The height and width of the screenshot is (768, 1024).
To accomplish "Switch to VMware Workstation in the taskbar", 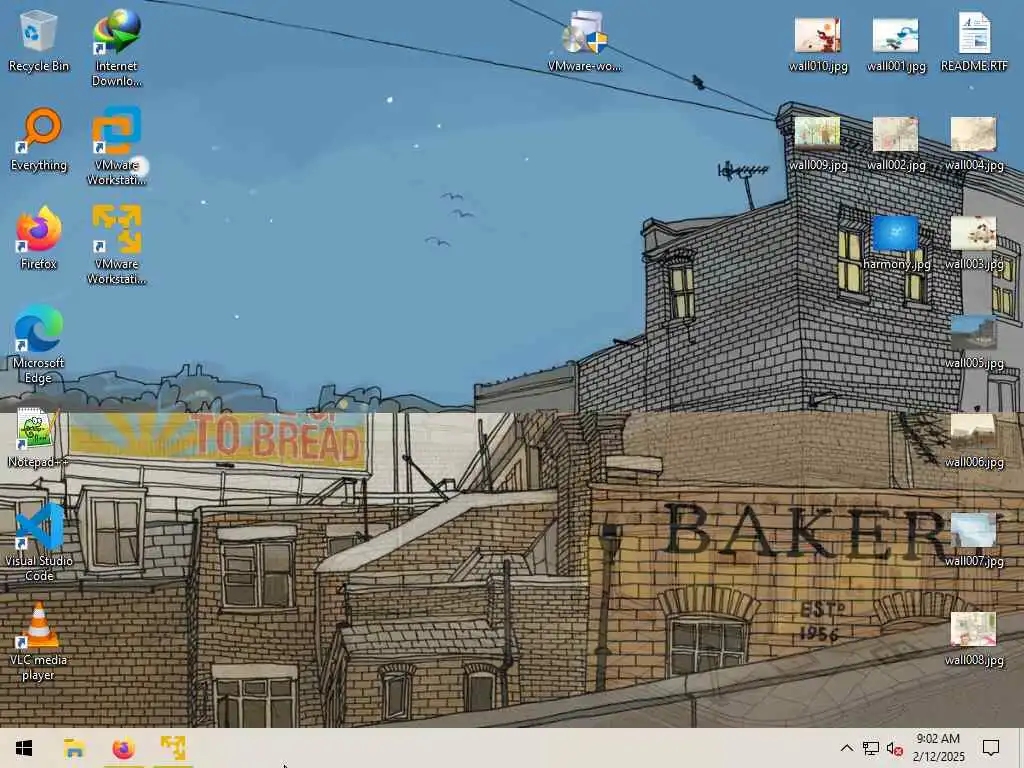I will [173, 748].
